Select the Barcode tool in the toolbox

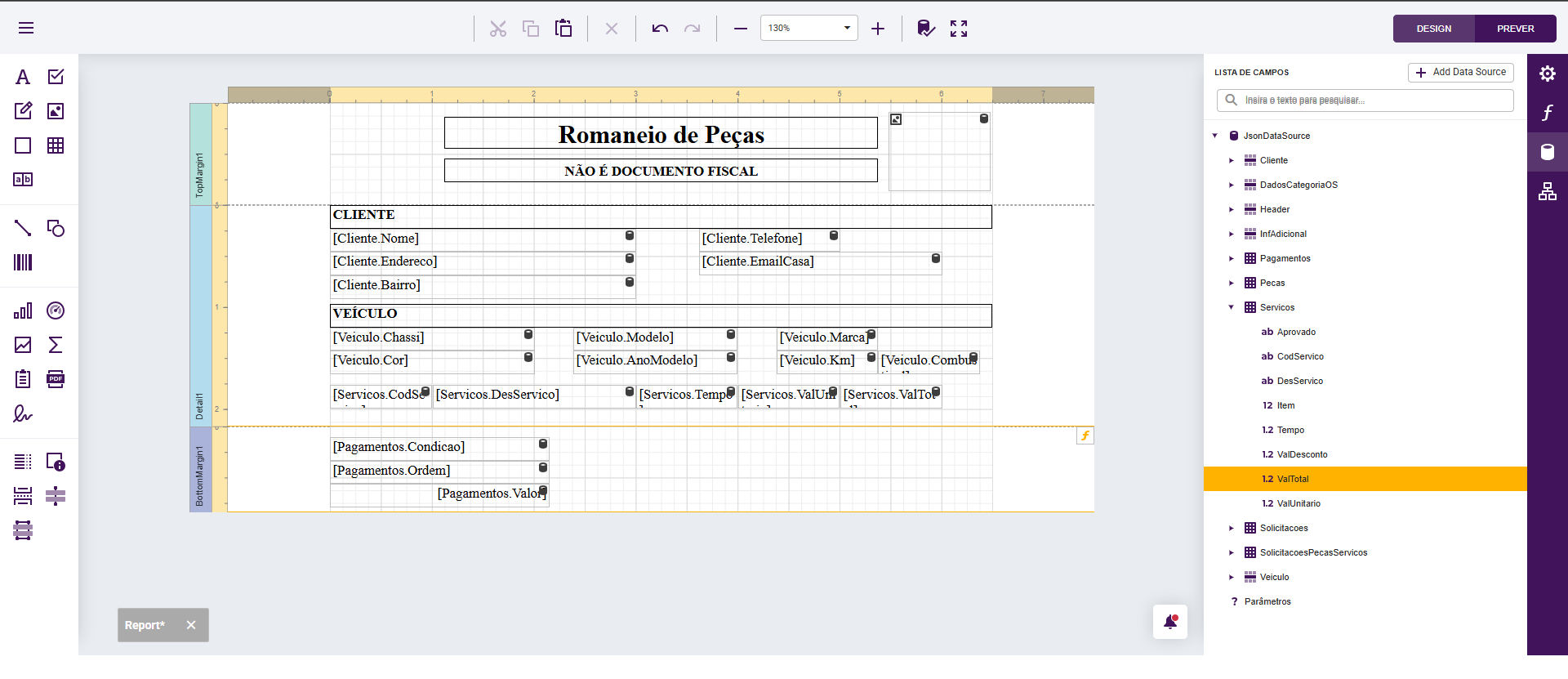point(23,262)
